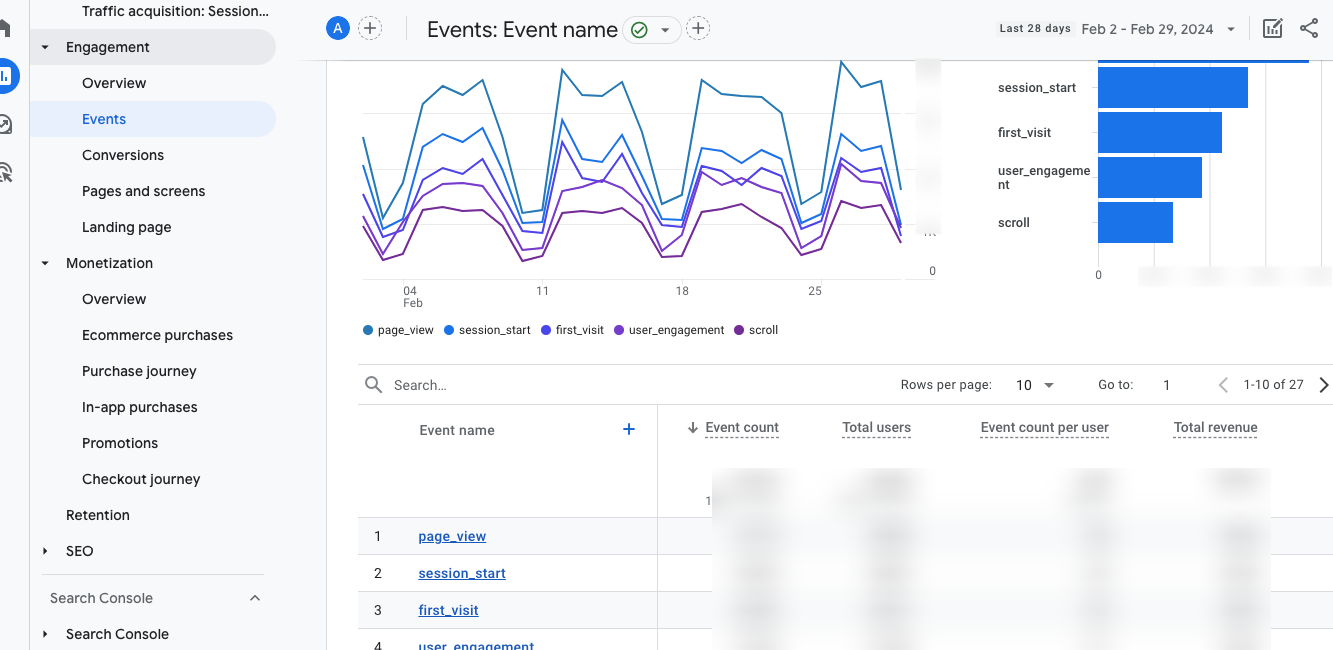The height and width of the screenshot is (650, 1333).
Task: Click the session_start bar in bar chart
Action: 1173,87
